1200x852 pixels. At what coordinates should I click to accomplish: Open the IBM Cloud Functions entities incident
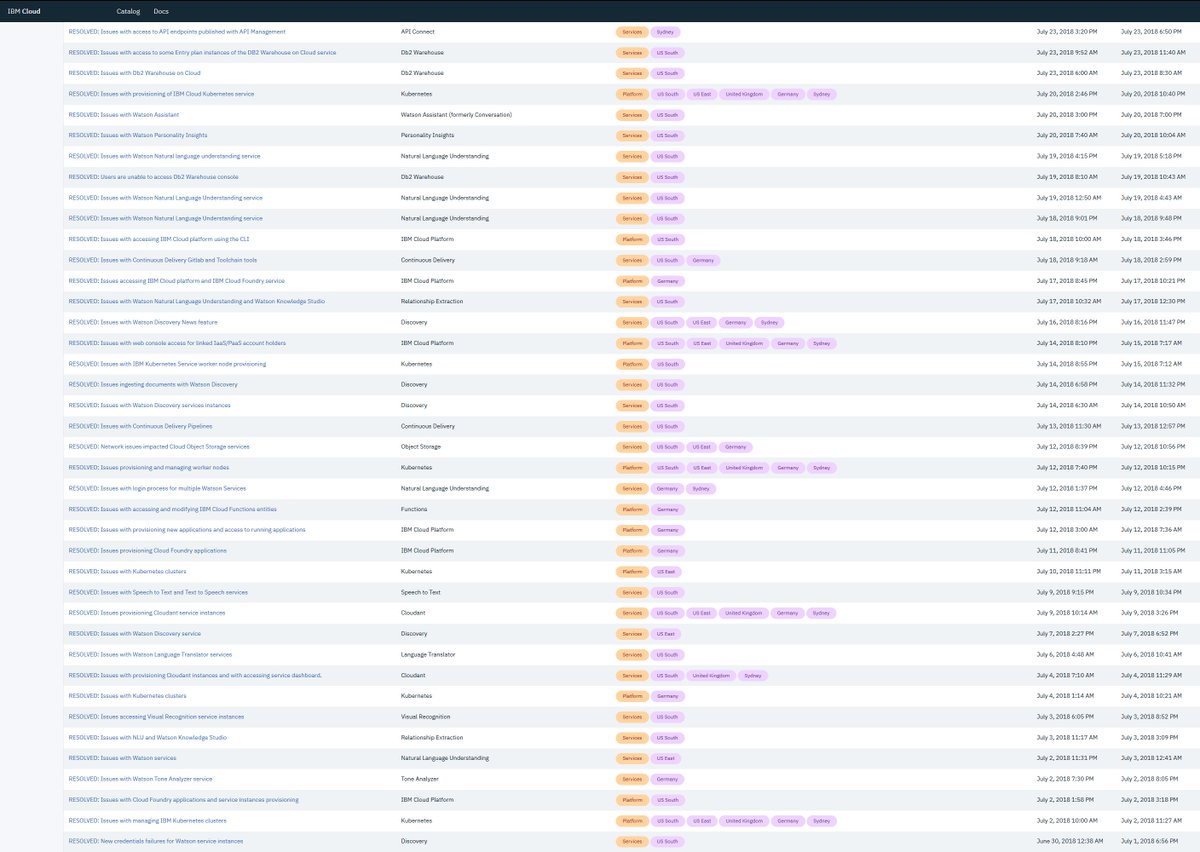click(x=172, y=509)
